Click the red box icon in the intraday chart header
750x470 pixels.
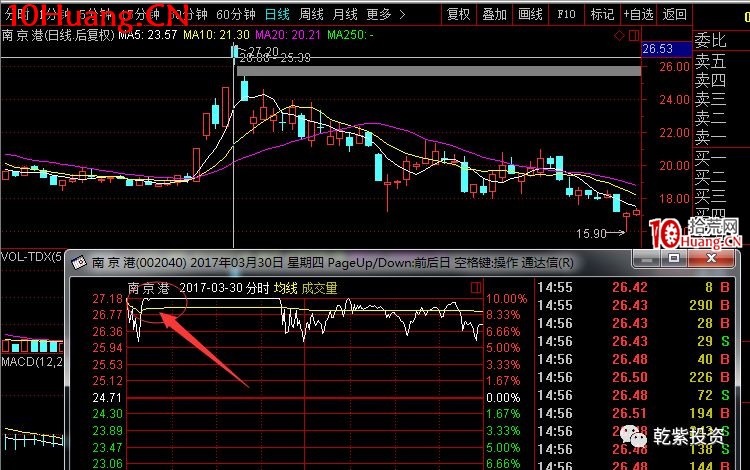coord(475,287)
